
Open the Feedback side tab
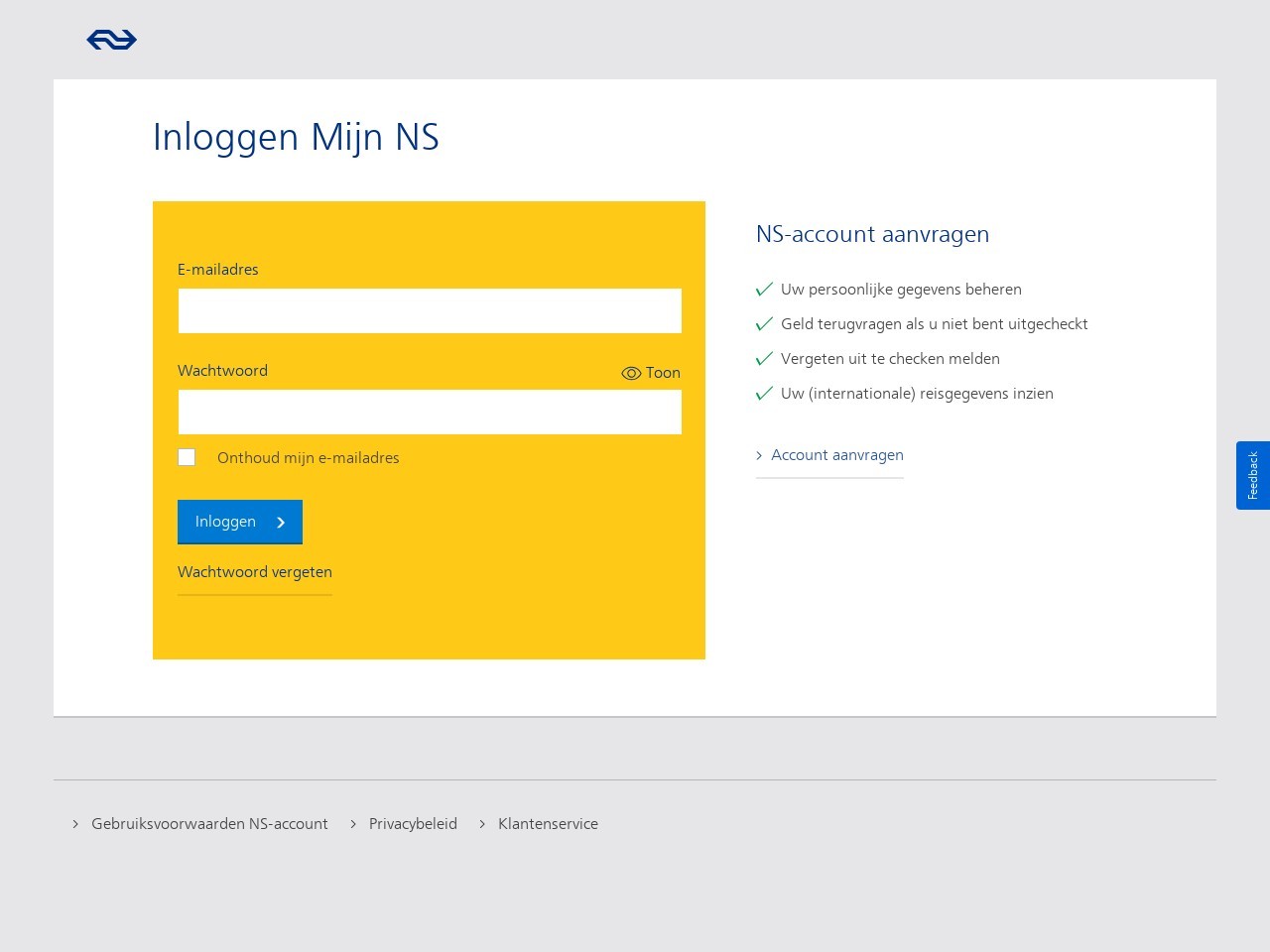1253,475
